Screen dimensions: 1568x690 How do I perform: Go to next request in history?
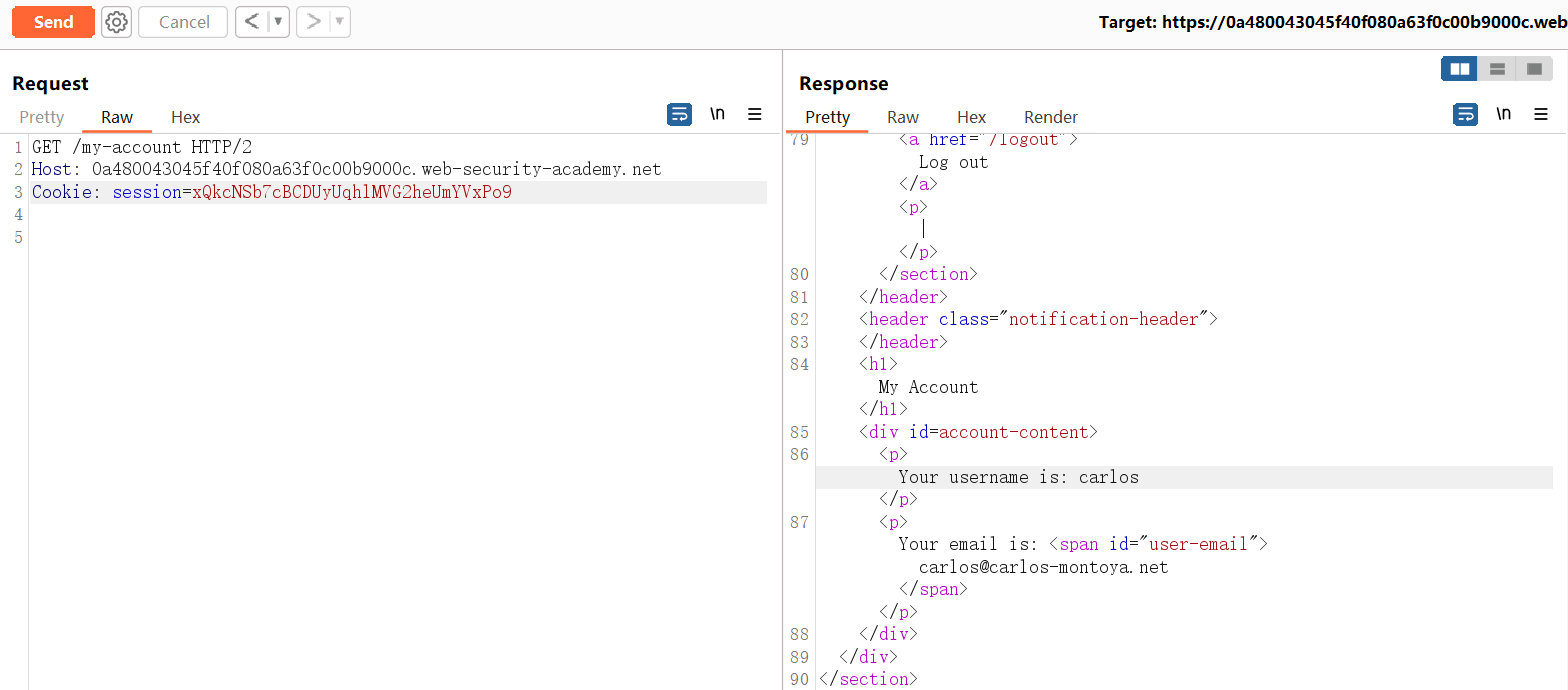tap(313, 22)
